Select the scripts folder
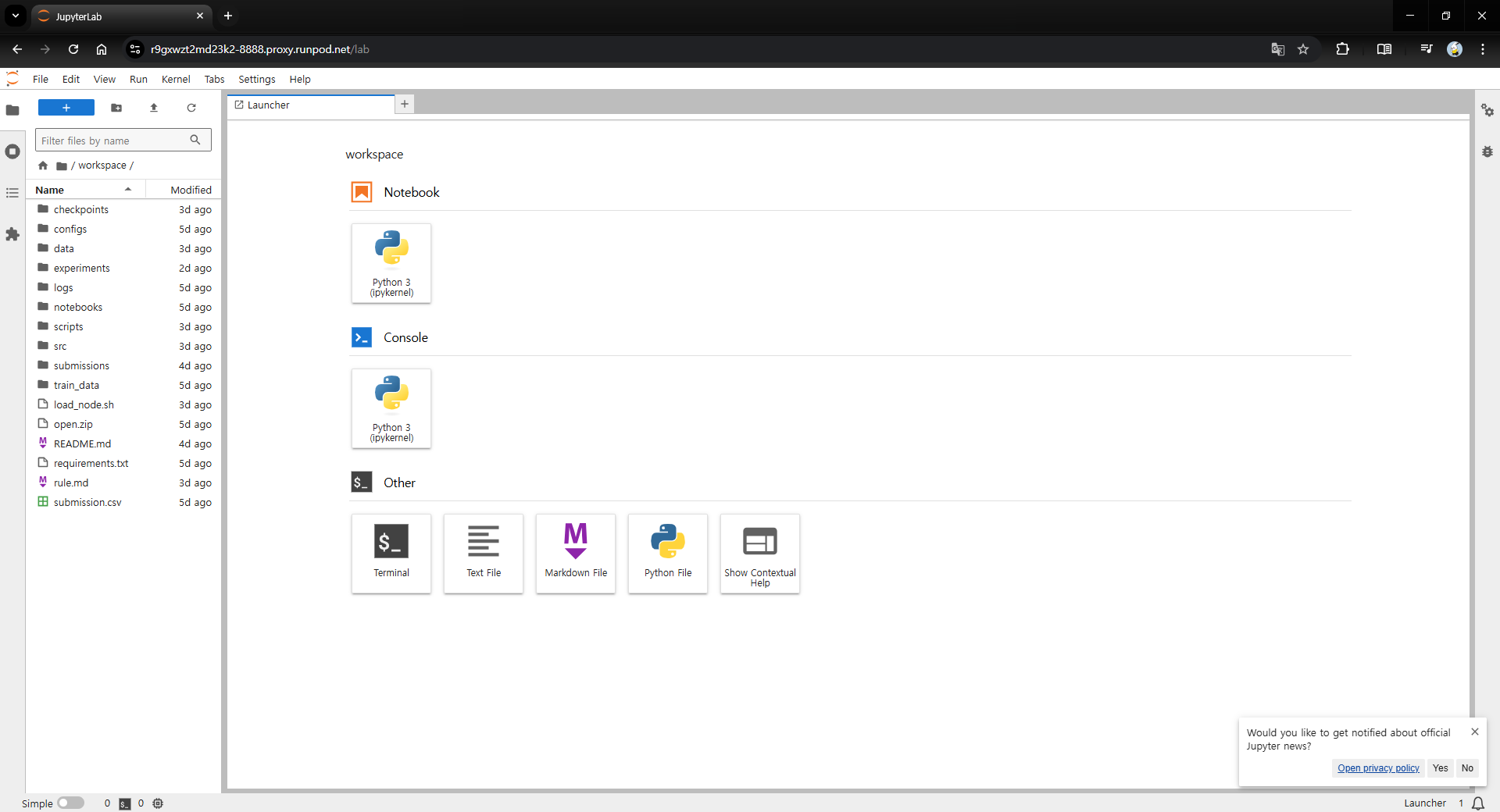Viewport: 1500px width, 812px height. [x=123, y=326]
